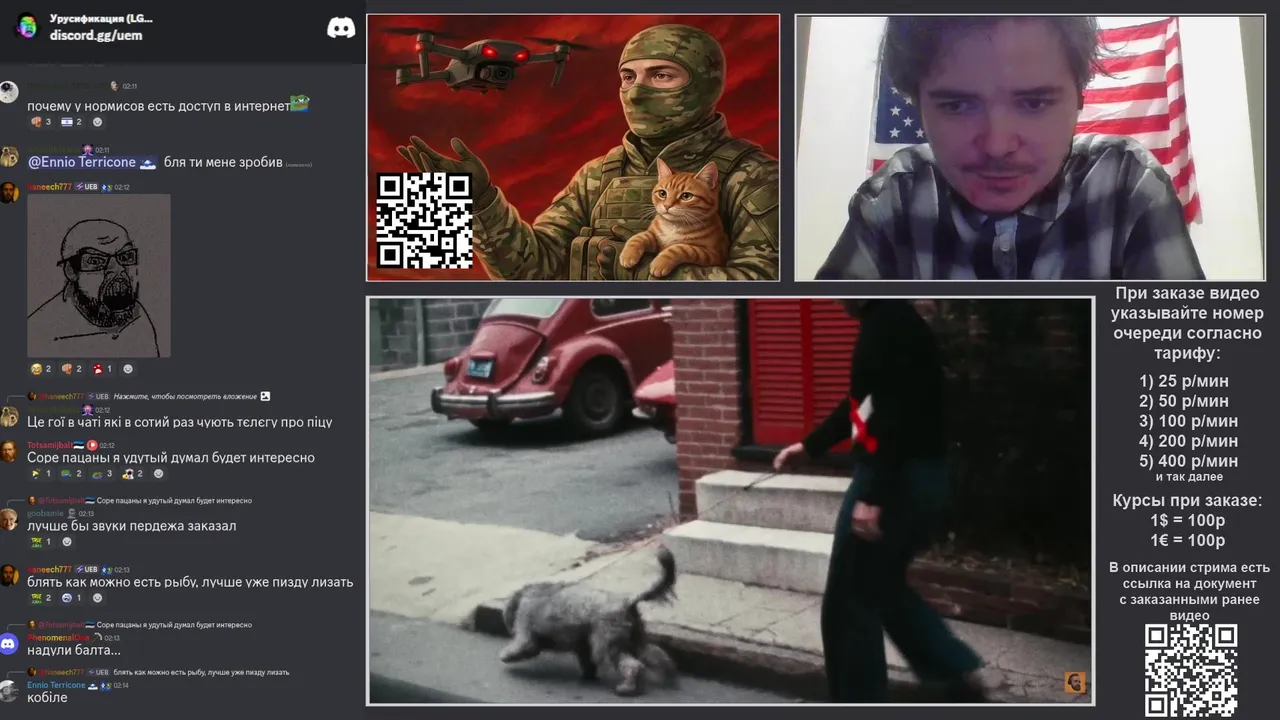Open Totsamijbal's avatar
The height and width of the screenshot is (720, 1280).
[x=9, y=452]
